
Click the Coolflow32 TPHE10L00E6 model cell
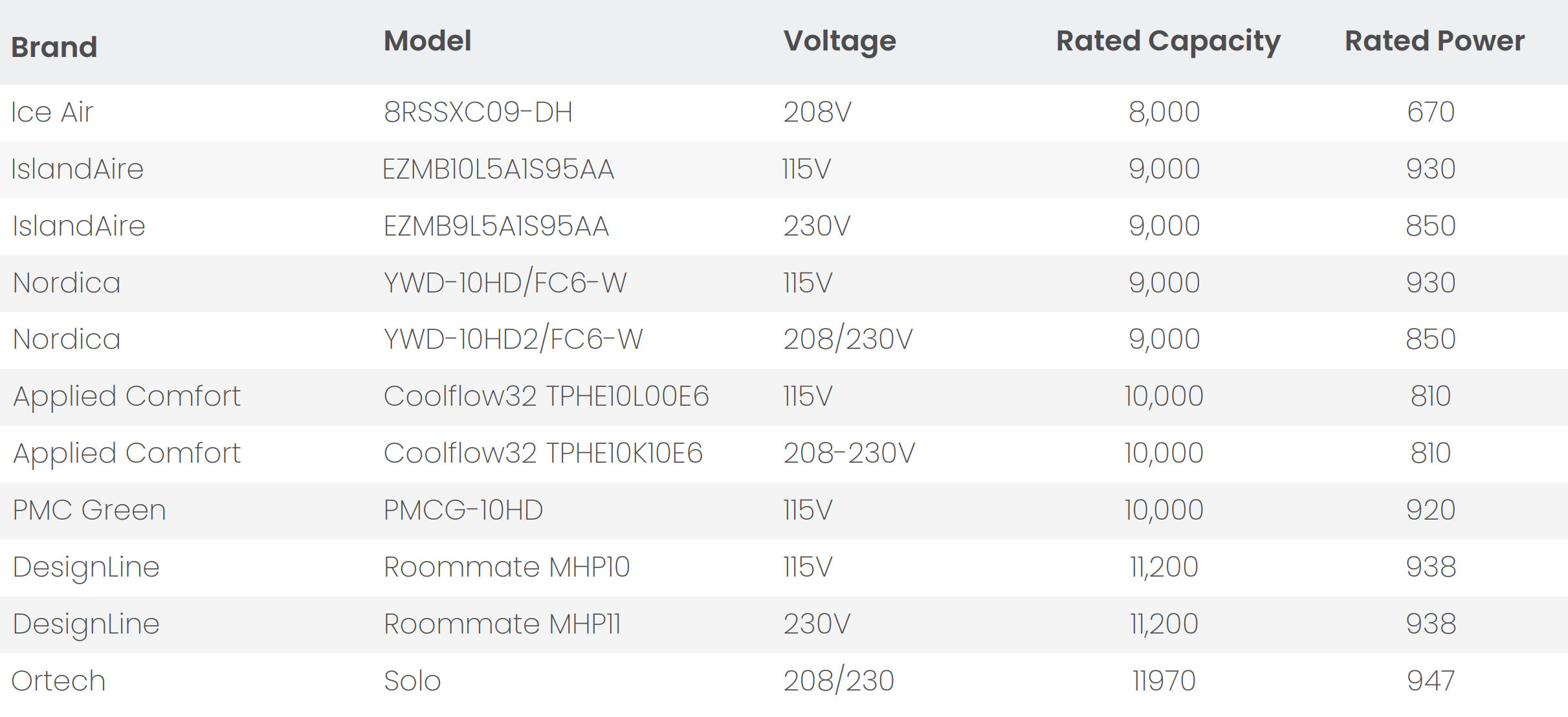click(546, 396)
